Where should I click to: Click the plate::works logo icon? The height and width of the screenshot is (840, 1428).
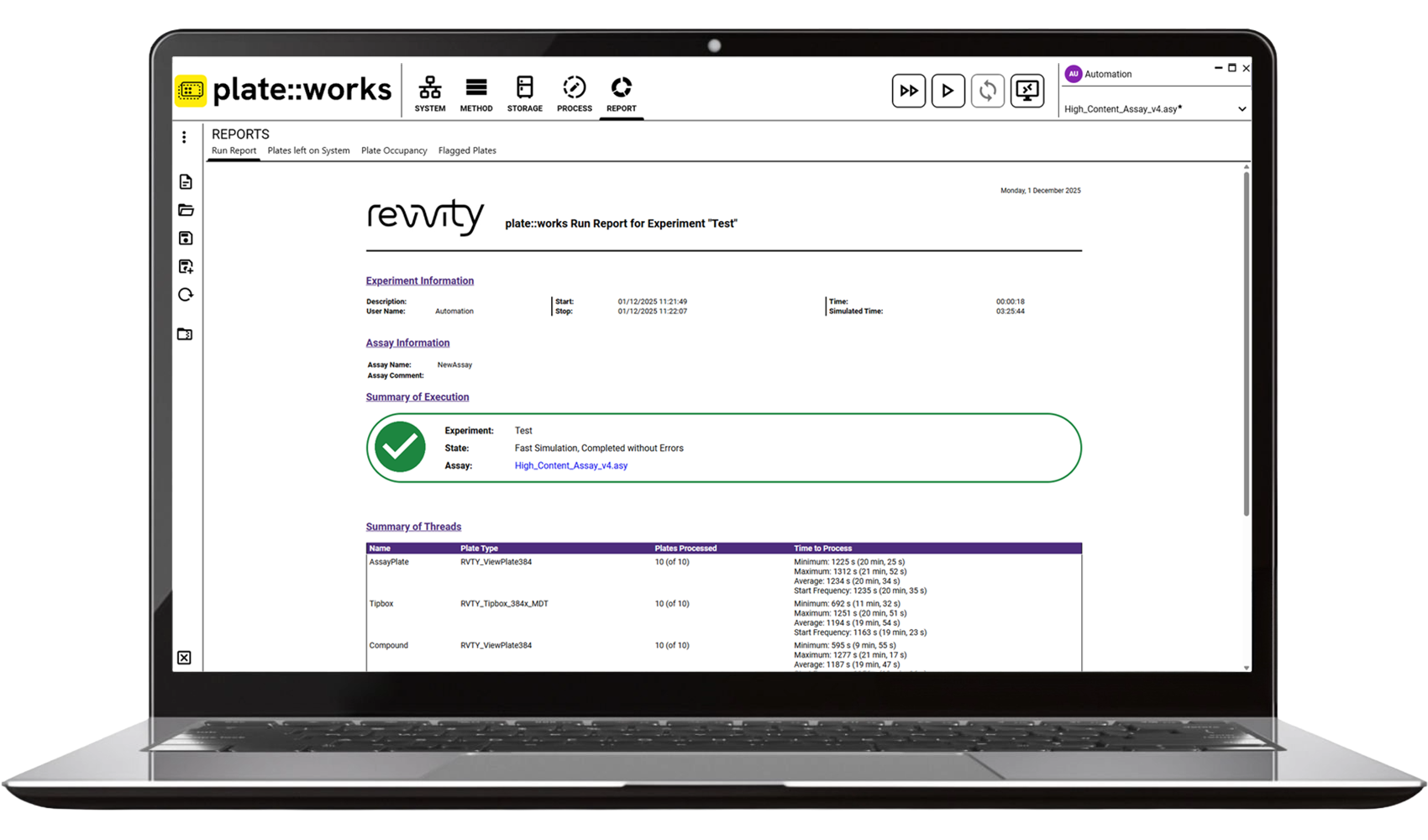click(191, 90)
